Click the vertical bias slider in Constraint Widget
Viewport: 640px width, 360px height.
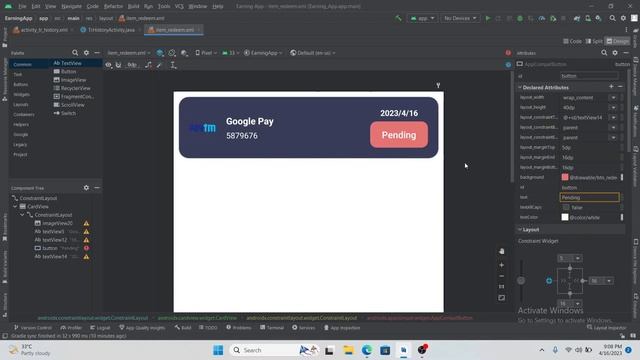tap(521, 280)
